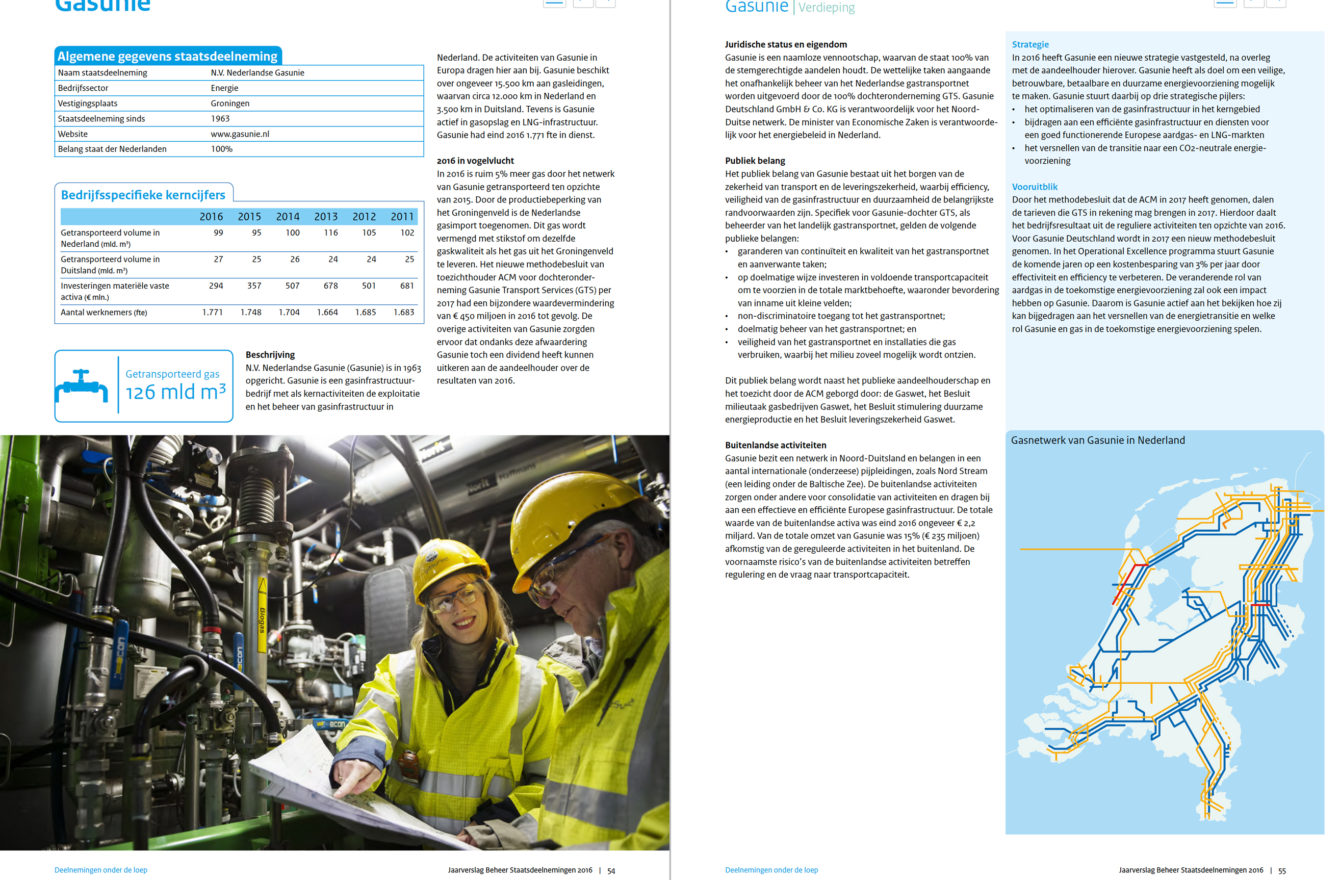Click page number 54 in the footer
Image resolution: width=1340 pixels, height=880 pixels.
611,870
